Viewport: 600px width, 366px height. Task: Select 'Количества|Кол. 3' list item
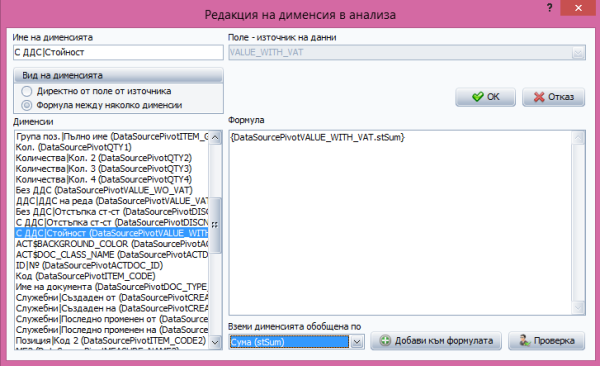click(112, 169)
